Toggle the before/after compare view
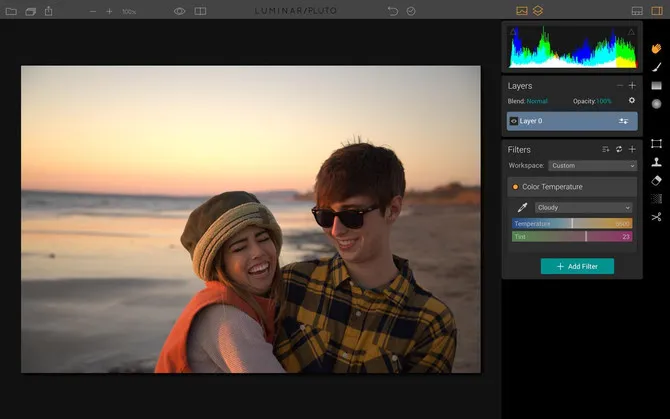670x419 pixels. point(201,11)
